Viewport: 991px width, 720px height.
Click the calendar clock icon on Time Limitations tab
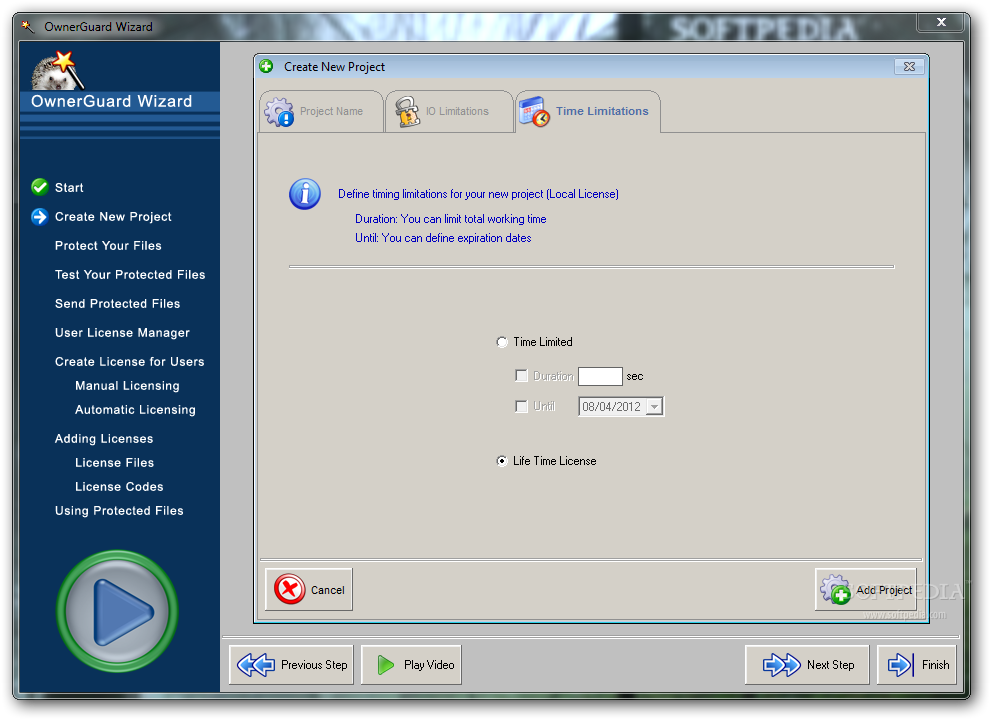click(535, 112)
